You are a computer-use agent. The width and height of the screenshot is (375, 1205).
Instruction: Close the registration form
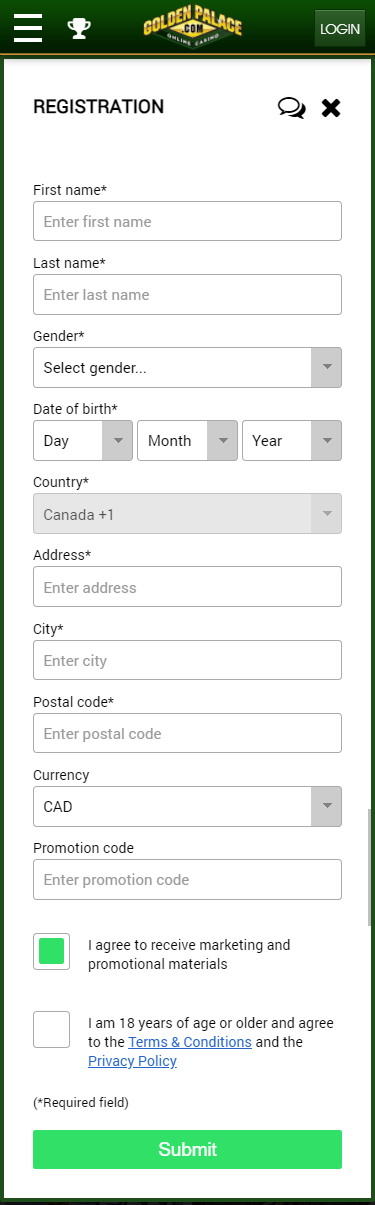point(331,108)
